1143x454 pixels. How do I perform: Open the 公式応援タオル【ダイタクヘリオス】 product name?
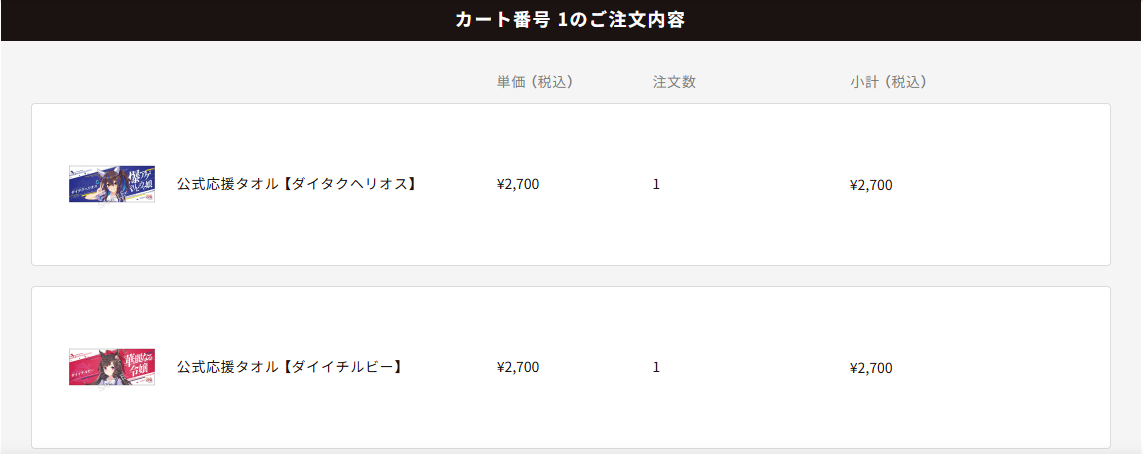[x=296, y=184]
